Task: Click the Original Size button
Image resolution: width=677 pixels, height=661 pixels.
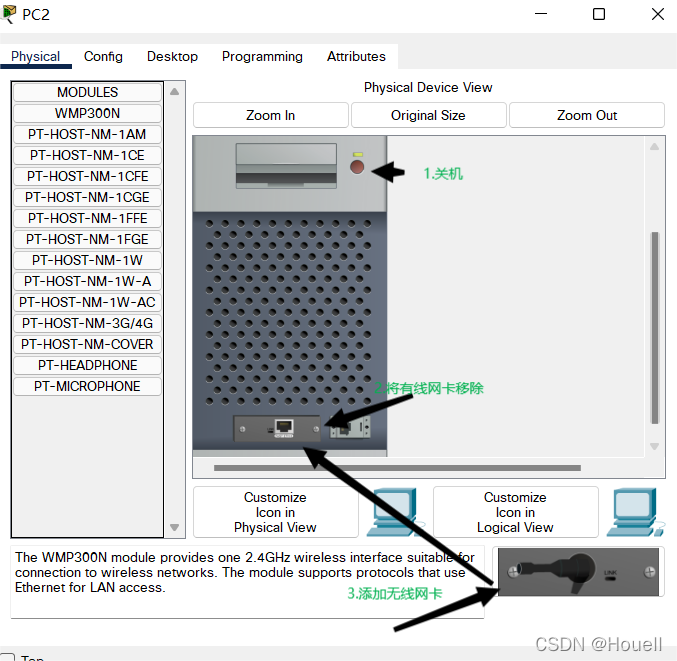Action: point(428,115)
